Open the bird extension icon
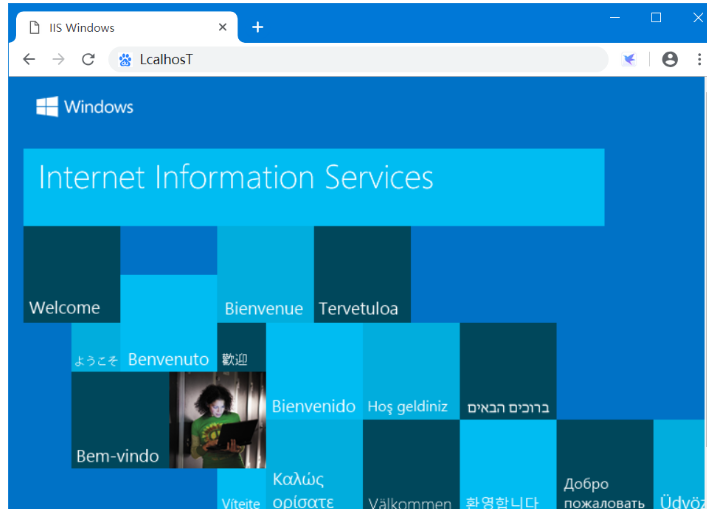 click(x=629, y=59)
